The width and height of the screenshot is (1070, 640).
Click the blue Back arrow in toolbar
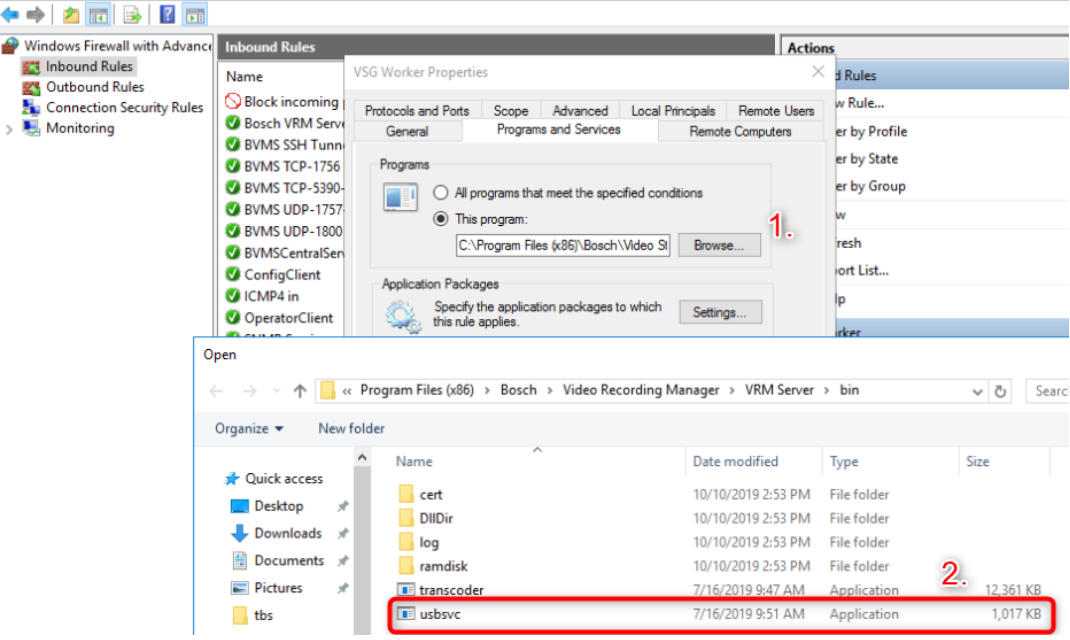[11, 14]
